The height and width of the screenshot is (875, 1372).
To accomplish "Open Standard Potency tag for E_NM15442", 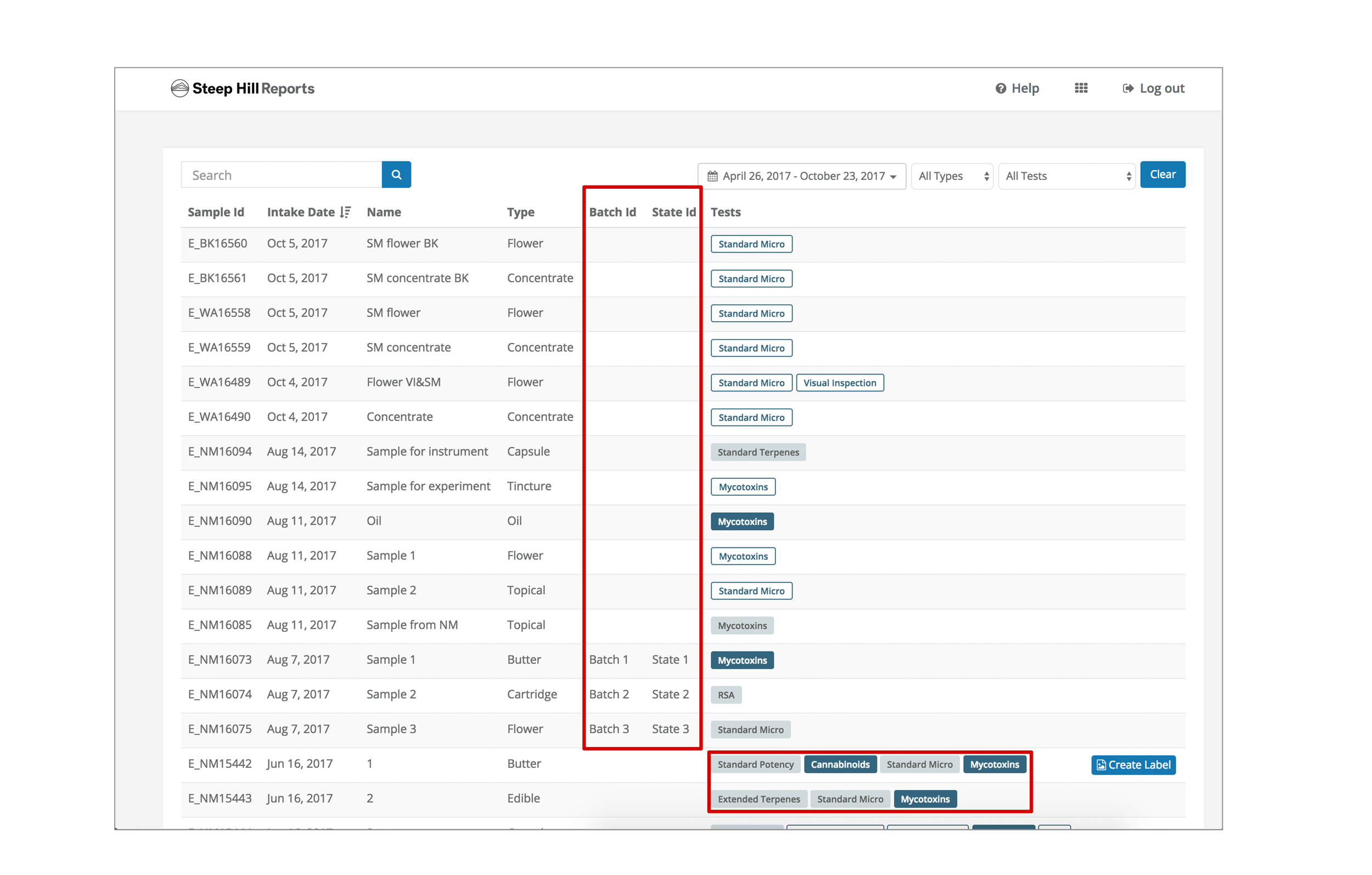I will (756, 765).
